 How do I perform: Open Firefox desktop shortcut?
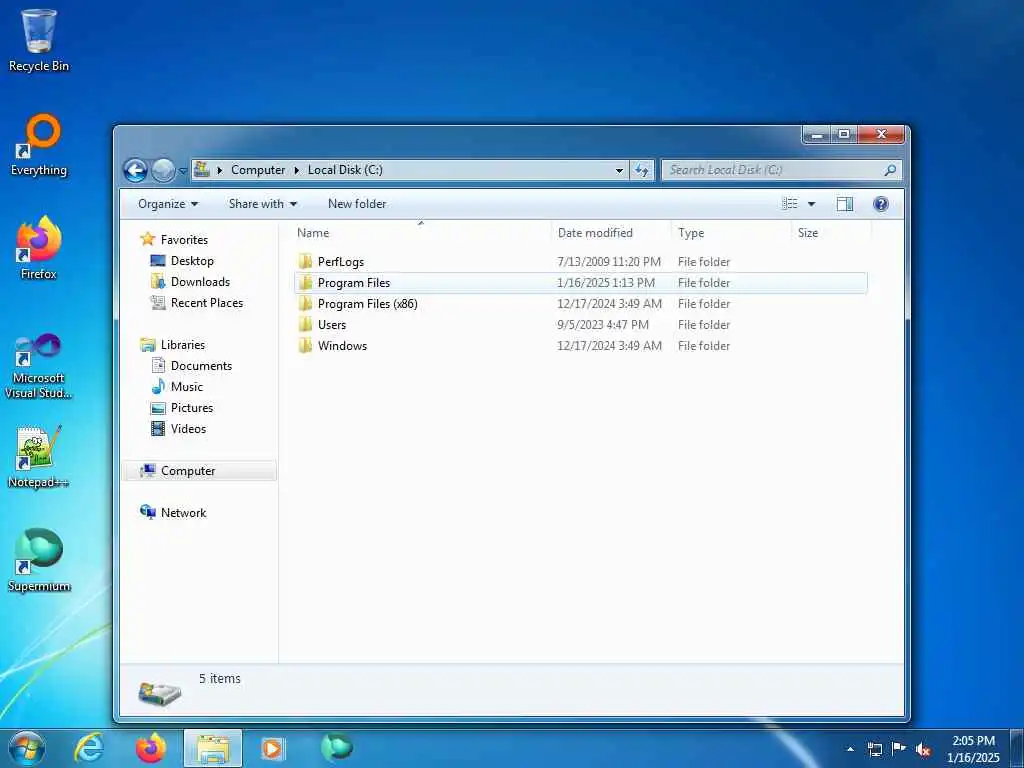click(x=39, y=248)
